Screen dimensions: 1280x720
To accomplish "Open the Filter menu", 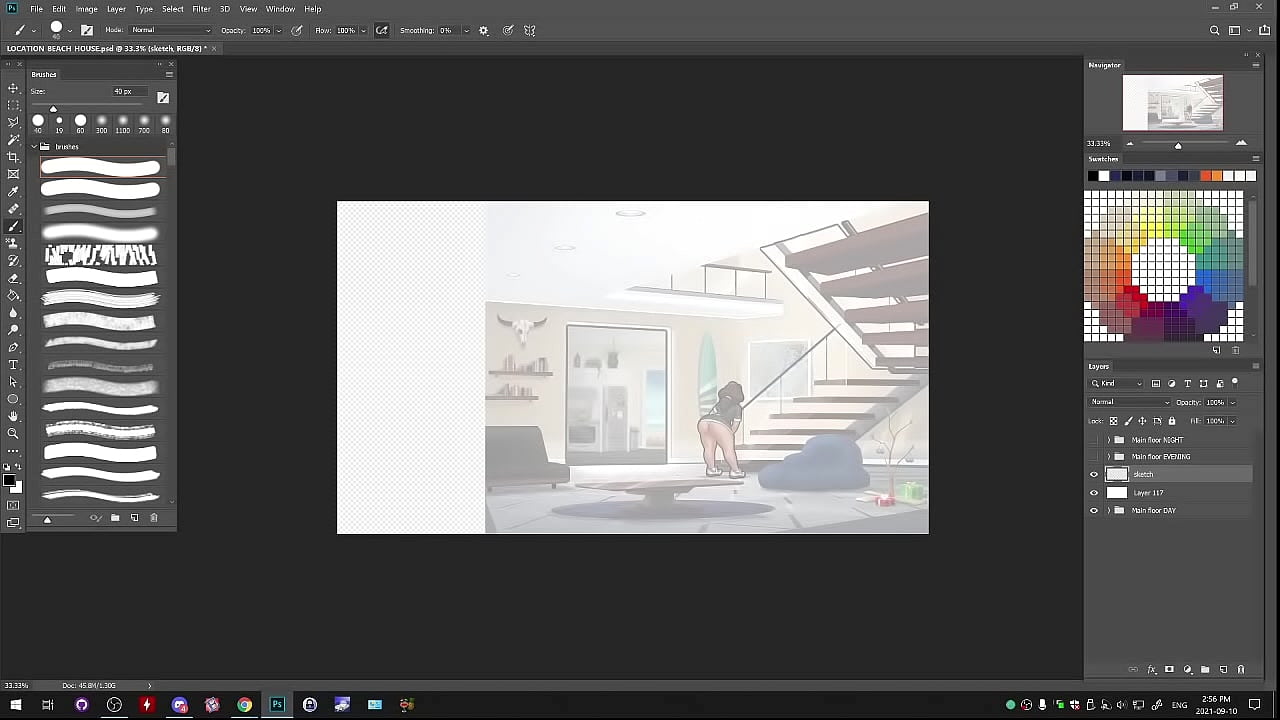I will (x=201, y=9).
